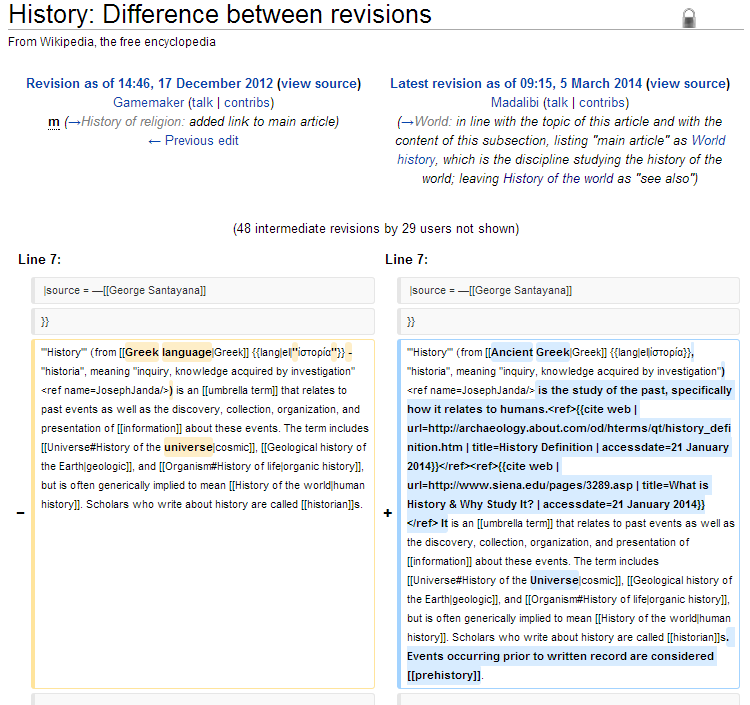The width and height of the screenshot is (750, 705).
Task: Click the www.siena.edu URL text
Action: coord(520,485)
